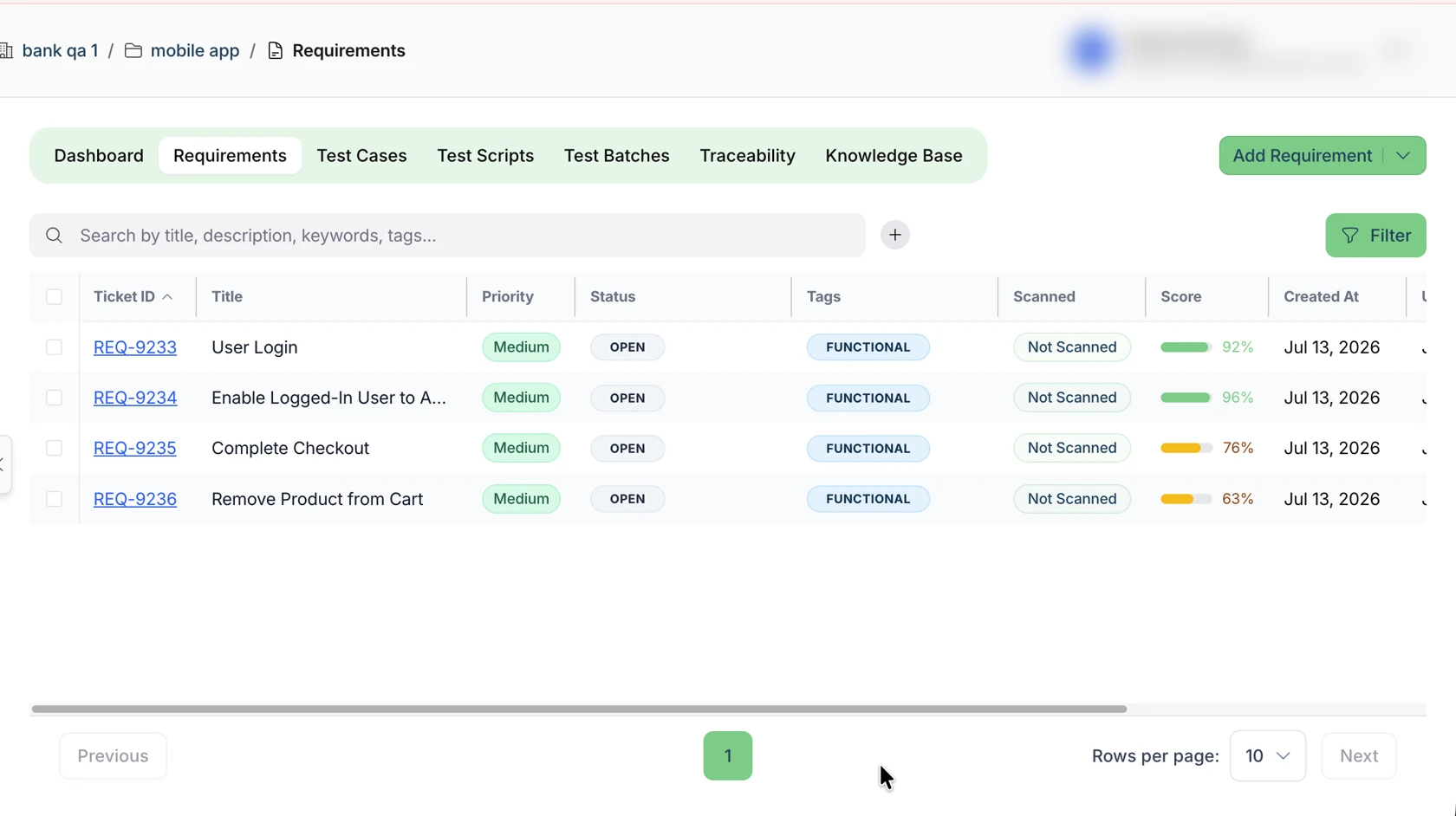Click the document icon before Requirements breadcrumb

(x=276, y=50)
